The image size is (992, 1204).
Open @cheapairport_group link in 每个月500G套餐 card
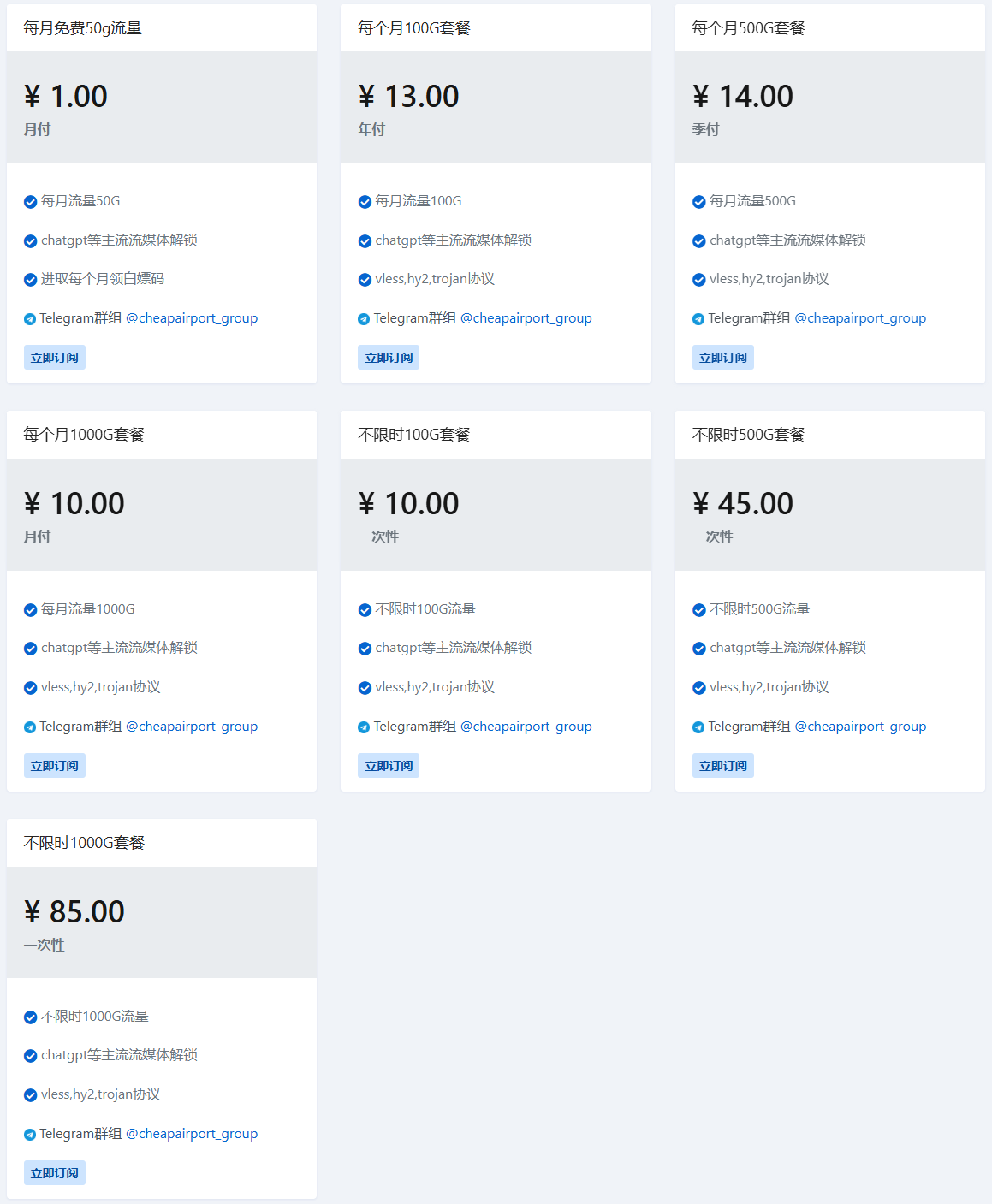coord(860,318)
